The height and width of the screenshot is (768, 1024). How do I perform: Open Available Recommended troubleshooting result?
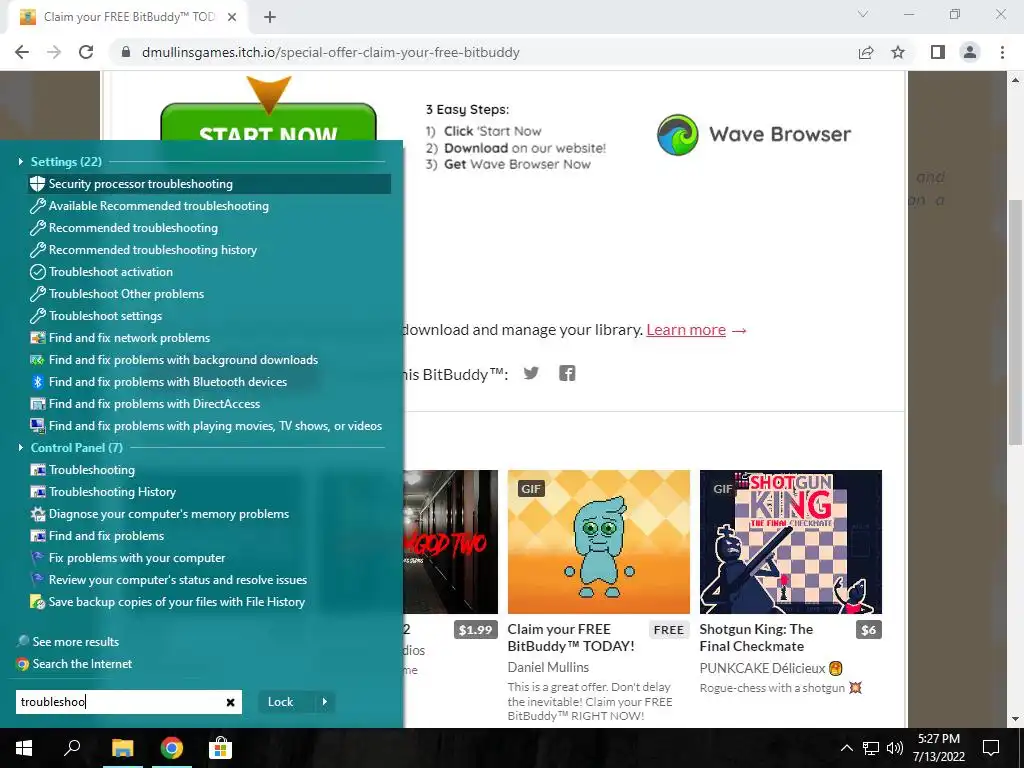[158, 206]
